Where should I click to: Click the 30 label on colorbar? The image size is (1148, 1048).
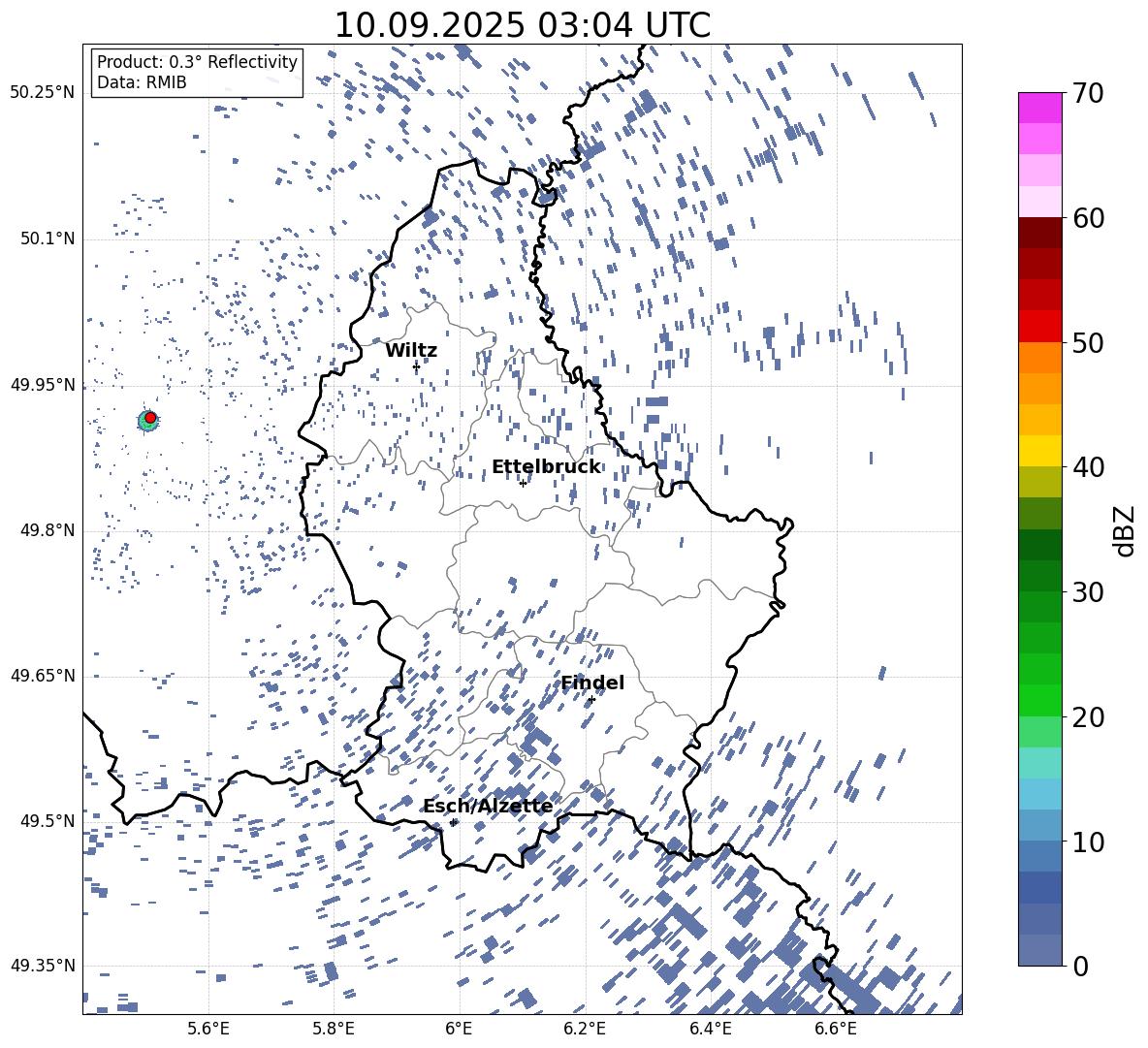click(1089, 592)
